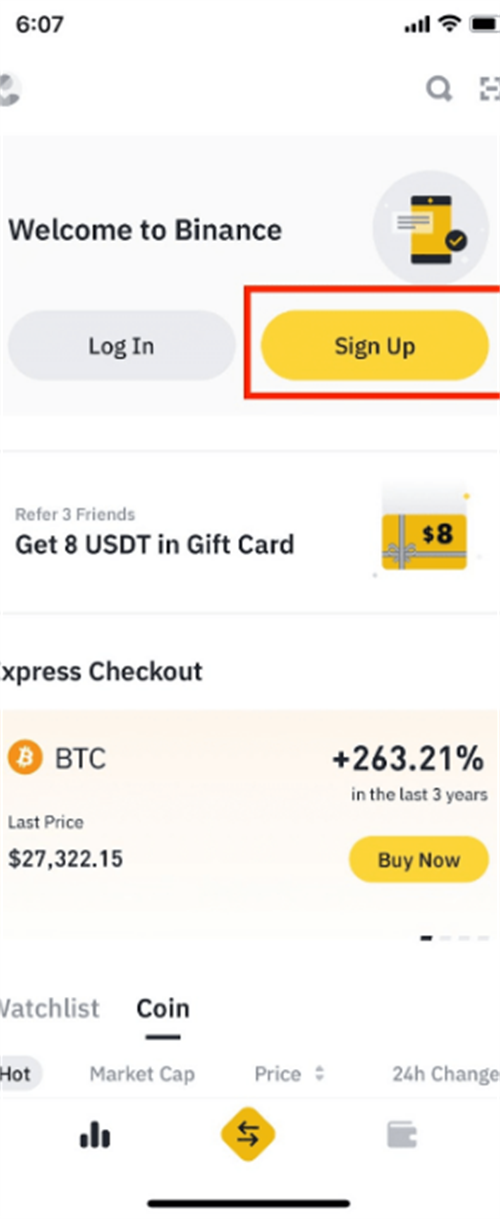This screenshot has width=500, height=1219.
Task: Tap the Log In button
Action: click(121, 346)
